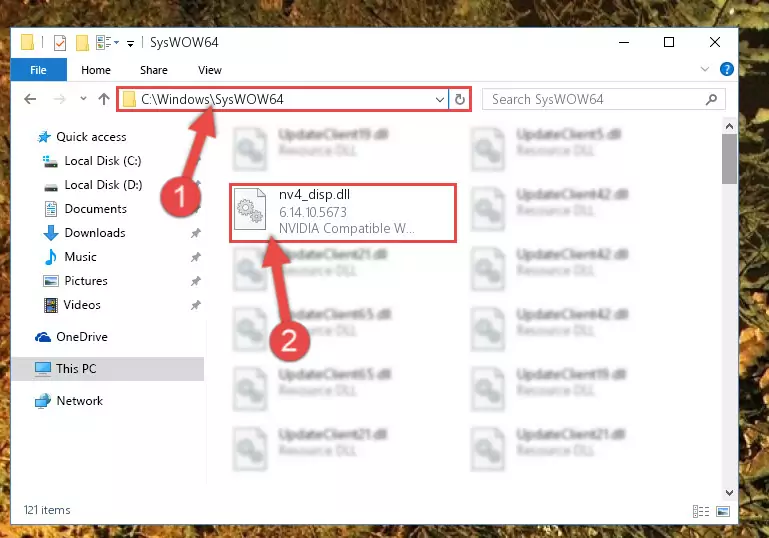
Task: Click the Local Disk (D:) drive icon
Action: (51, 186)
